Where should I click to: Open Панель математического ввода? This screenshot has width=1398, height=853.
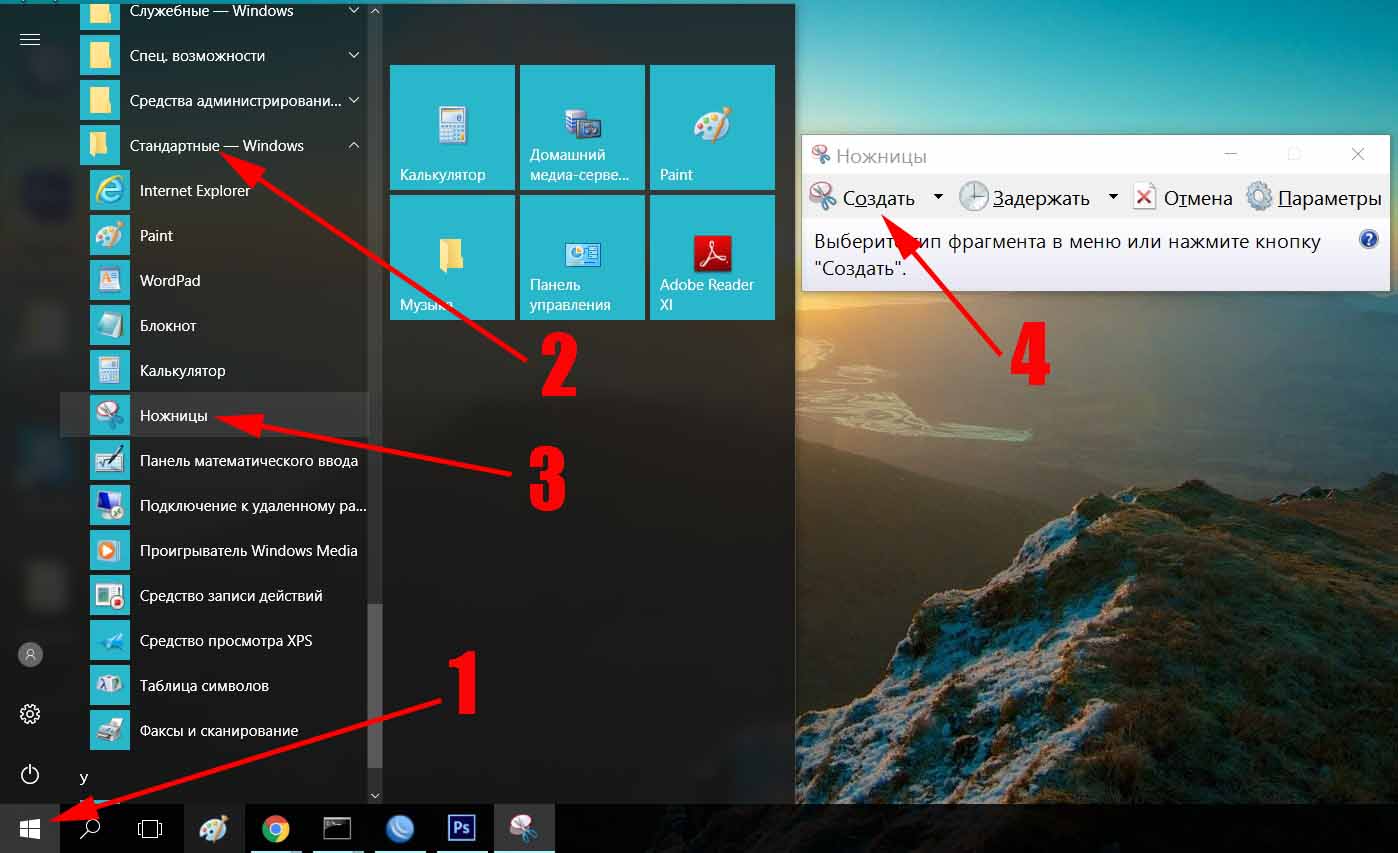click(x=214, y=460)
